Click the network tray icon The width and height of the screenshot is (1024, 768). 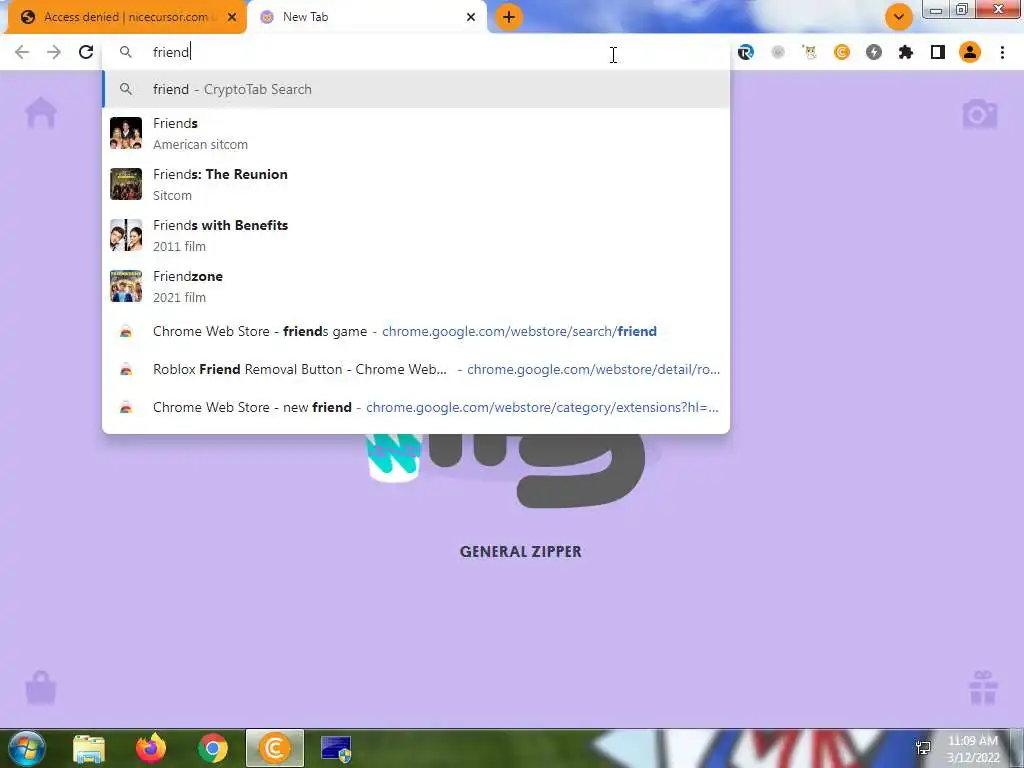point(923,748)
